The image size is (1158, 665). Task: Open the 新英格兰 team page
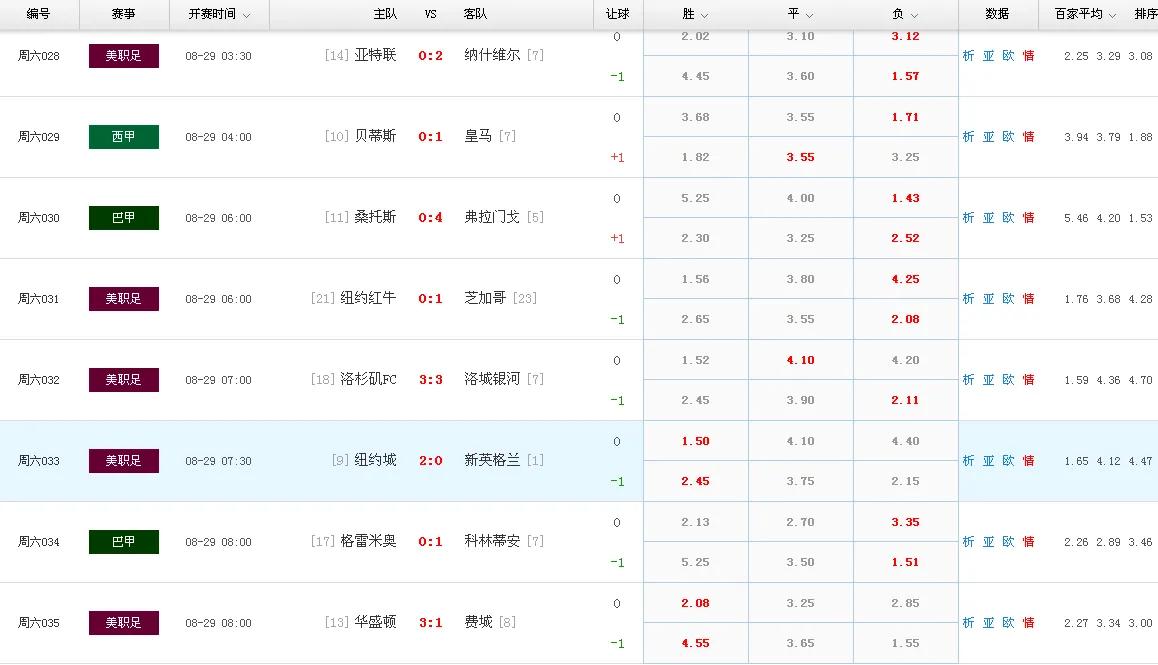coord(491,460)
